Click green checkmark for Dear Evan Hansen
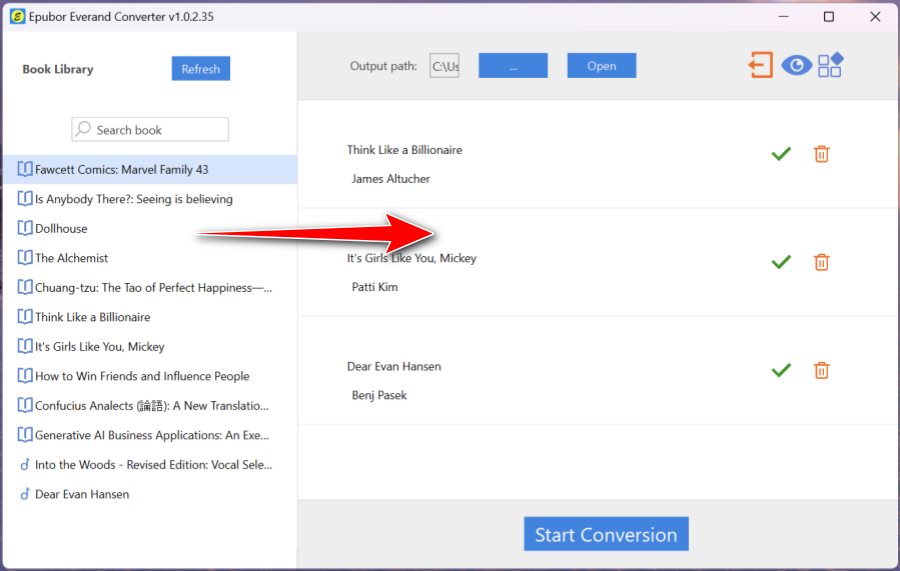The height and width of the screenshot is (571, 900). 781,371
